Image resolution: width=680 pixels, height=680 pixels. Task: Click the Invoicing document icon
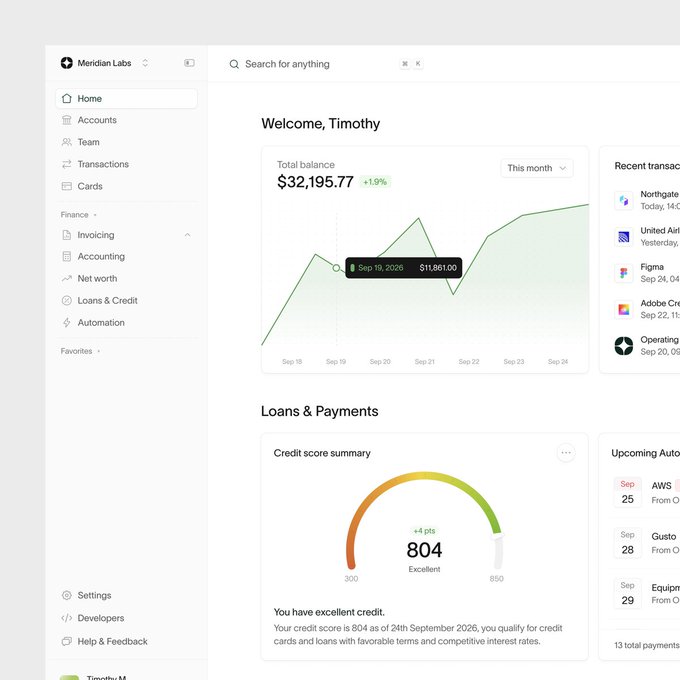click(66, 235)
